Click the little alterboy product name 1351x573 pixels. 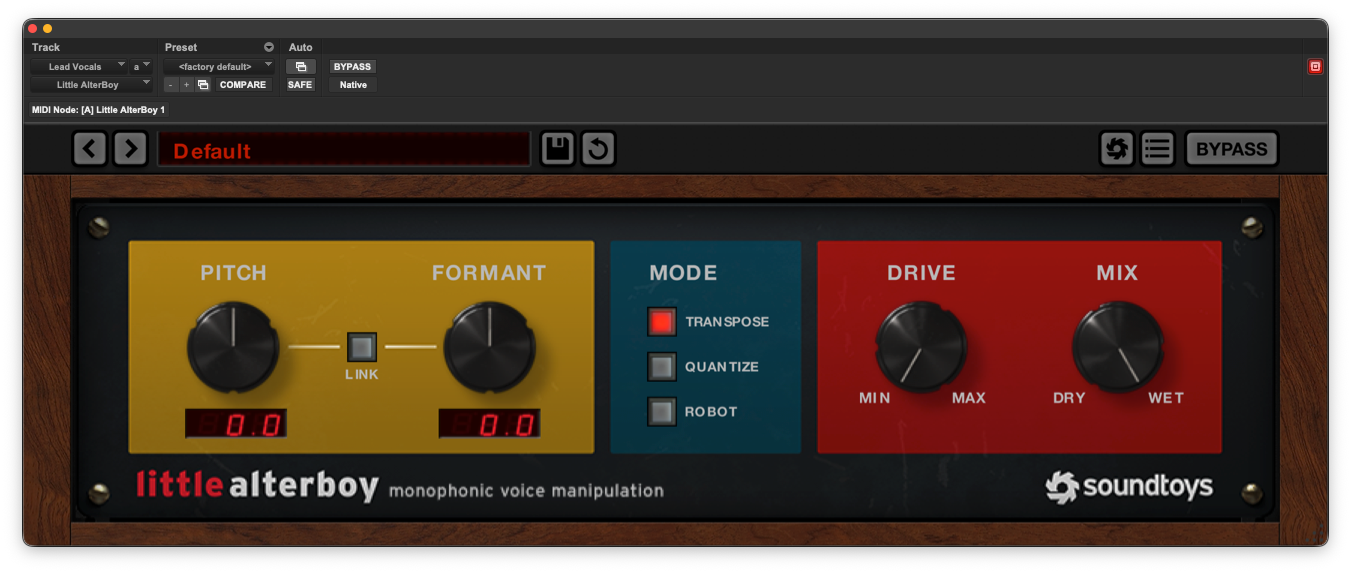click(258, 486)
